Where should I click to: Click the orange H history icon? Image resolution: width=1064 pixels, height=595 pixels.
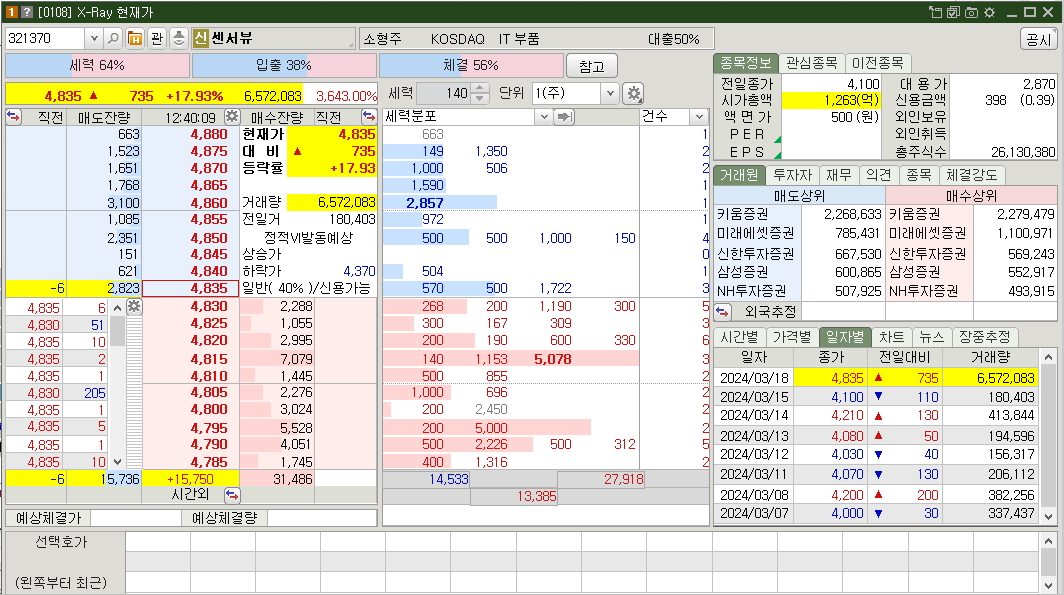click(135, 39)
